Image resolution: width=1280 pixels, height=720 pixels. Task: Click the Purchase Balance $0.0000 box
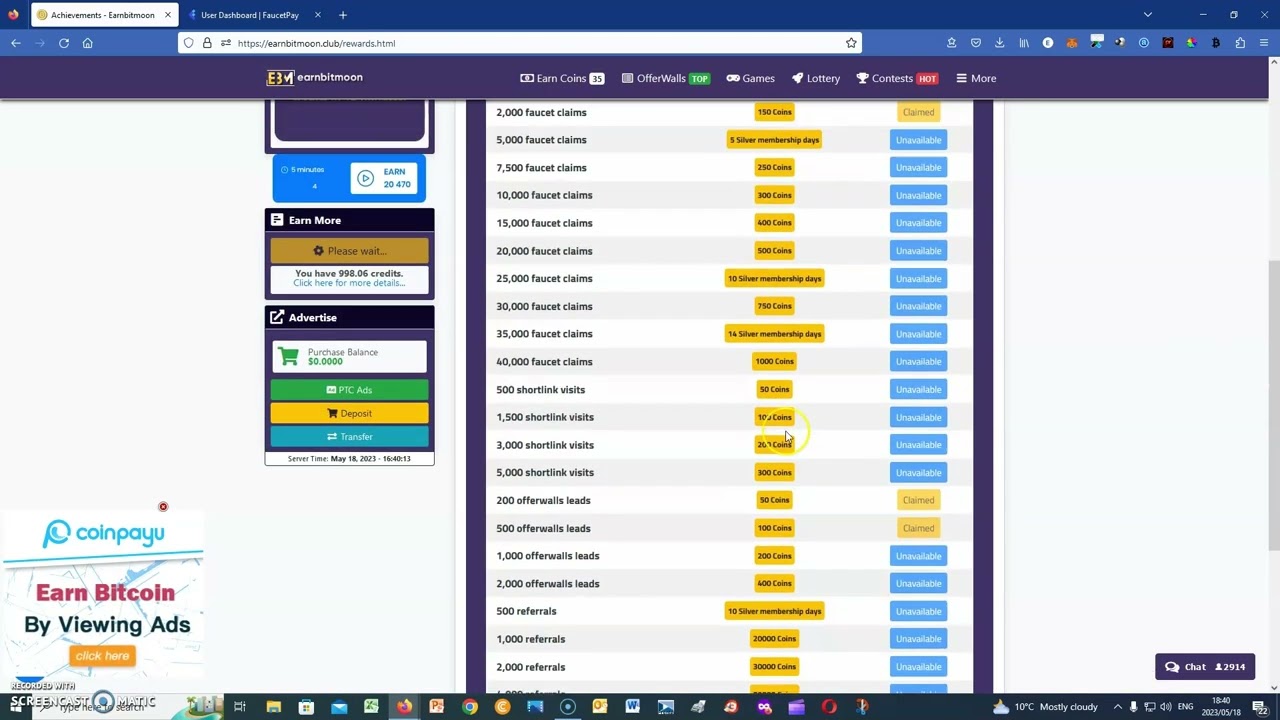click(x=349, y=357)
